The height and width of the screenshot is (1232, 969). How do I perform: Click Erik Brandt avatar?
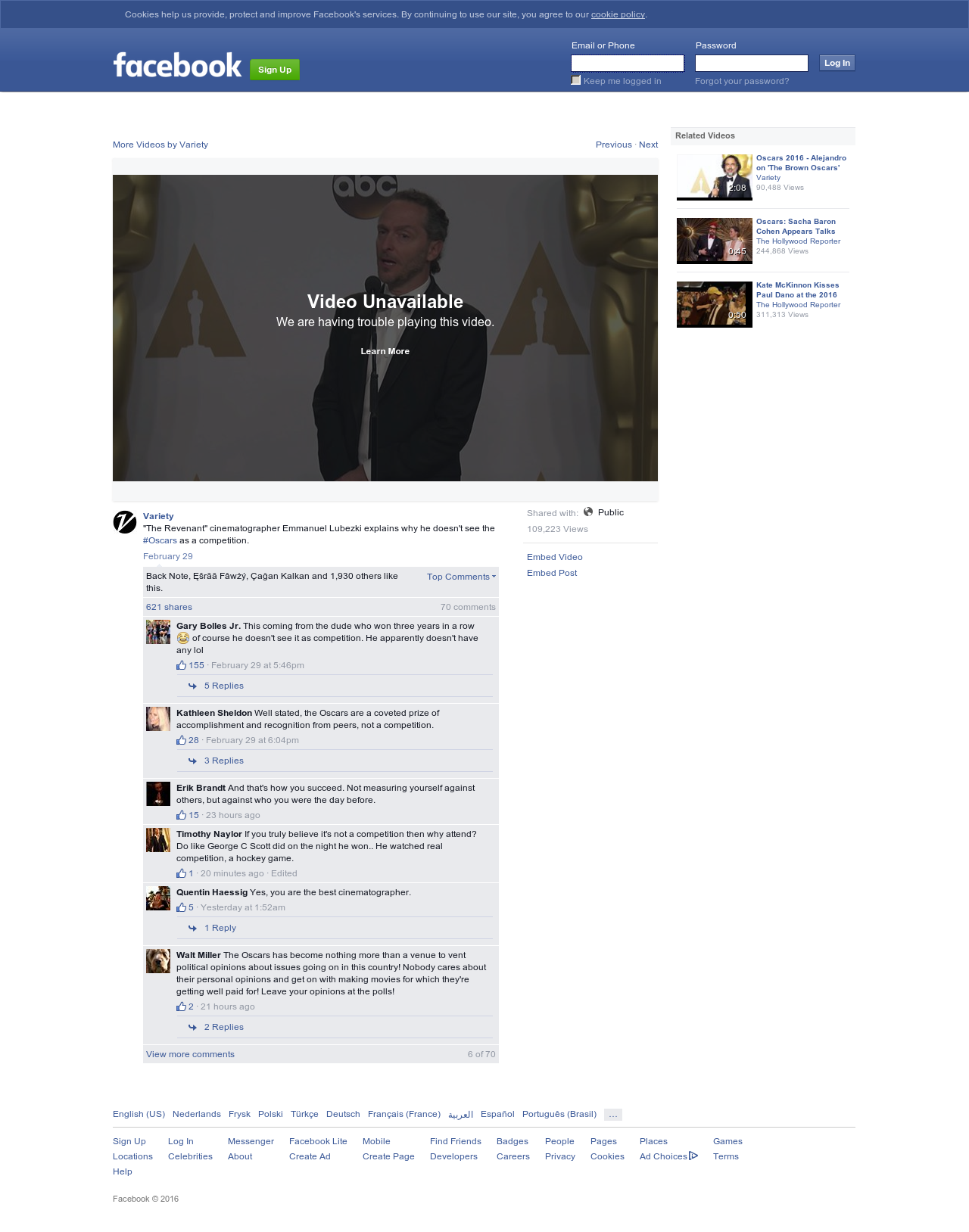pos(158,794)
